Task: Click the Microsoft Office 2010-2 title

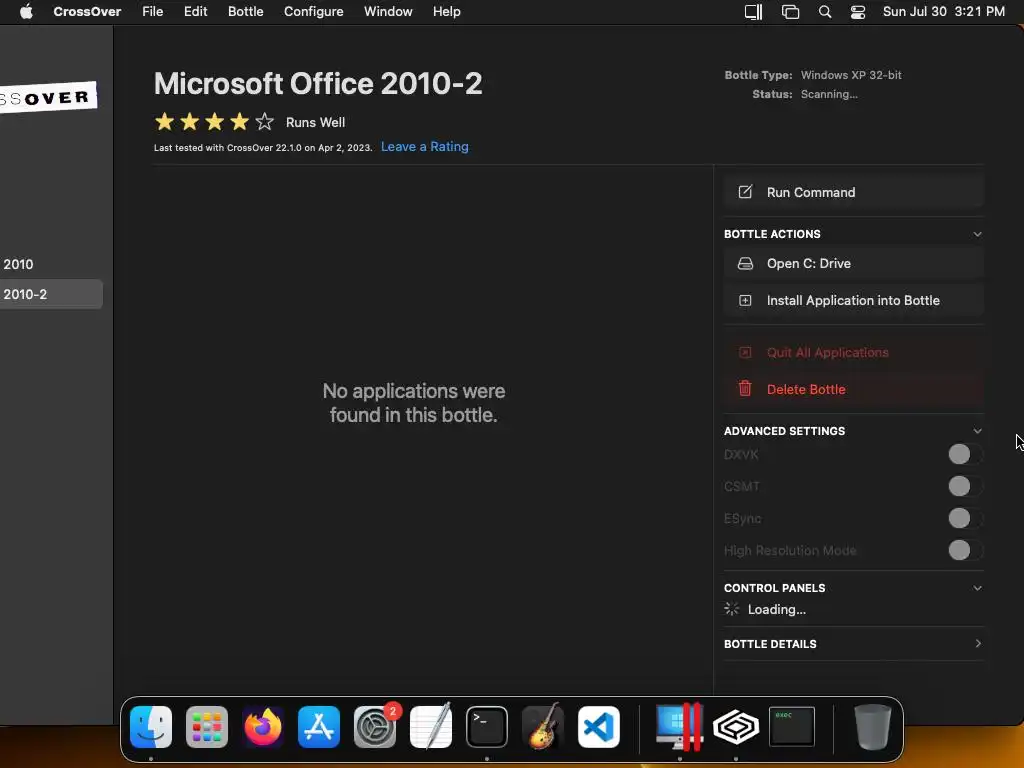Action: pos(318,84)
